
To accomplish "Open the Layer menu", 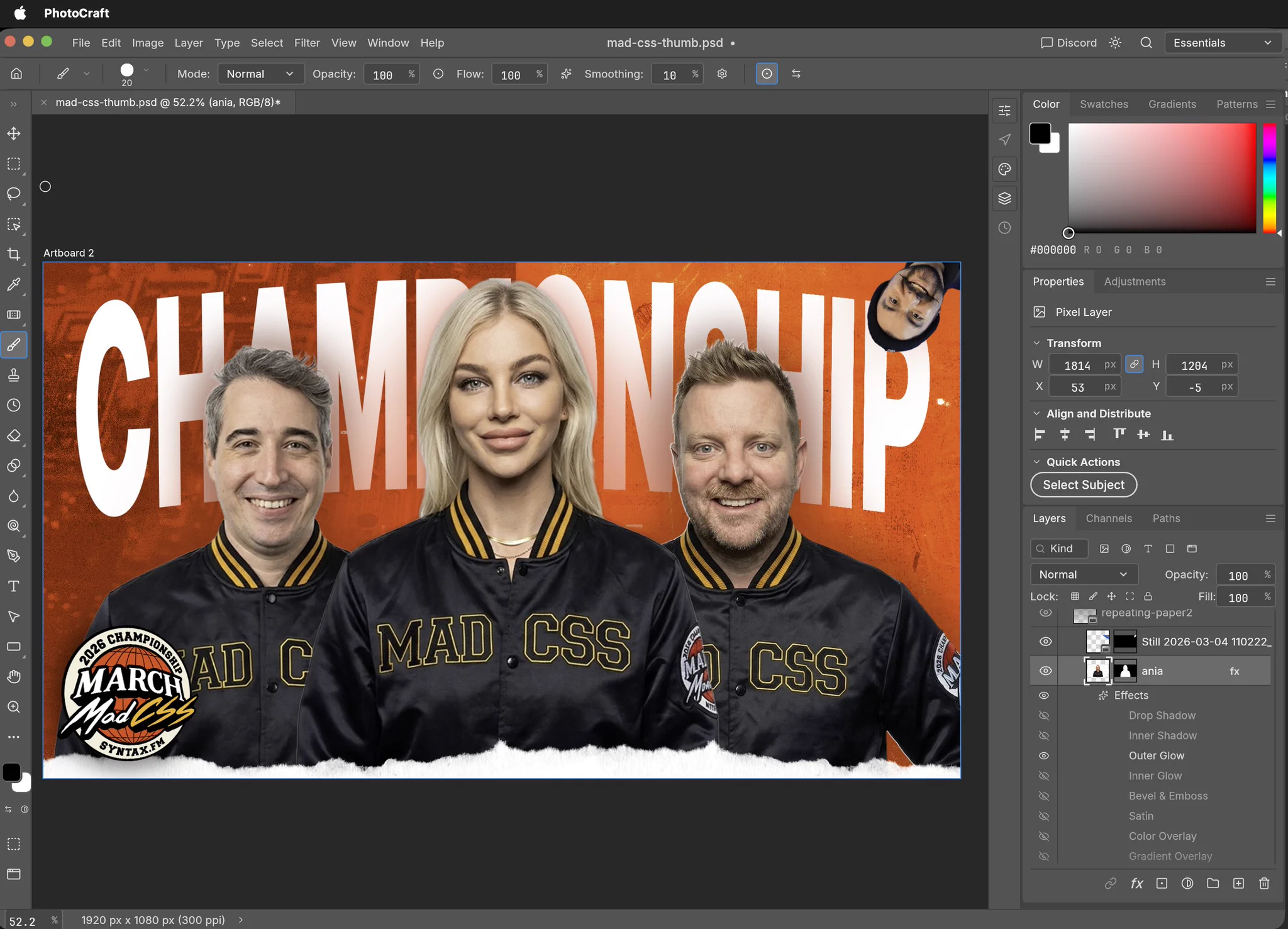I will (x=189, y=43).
